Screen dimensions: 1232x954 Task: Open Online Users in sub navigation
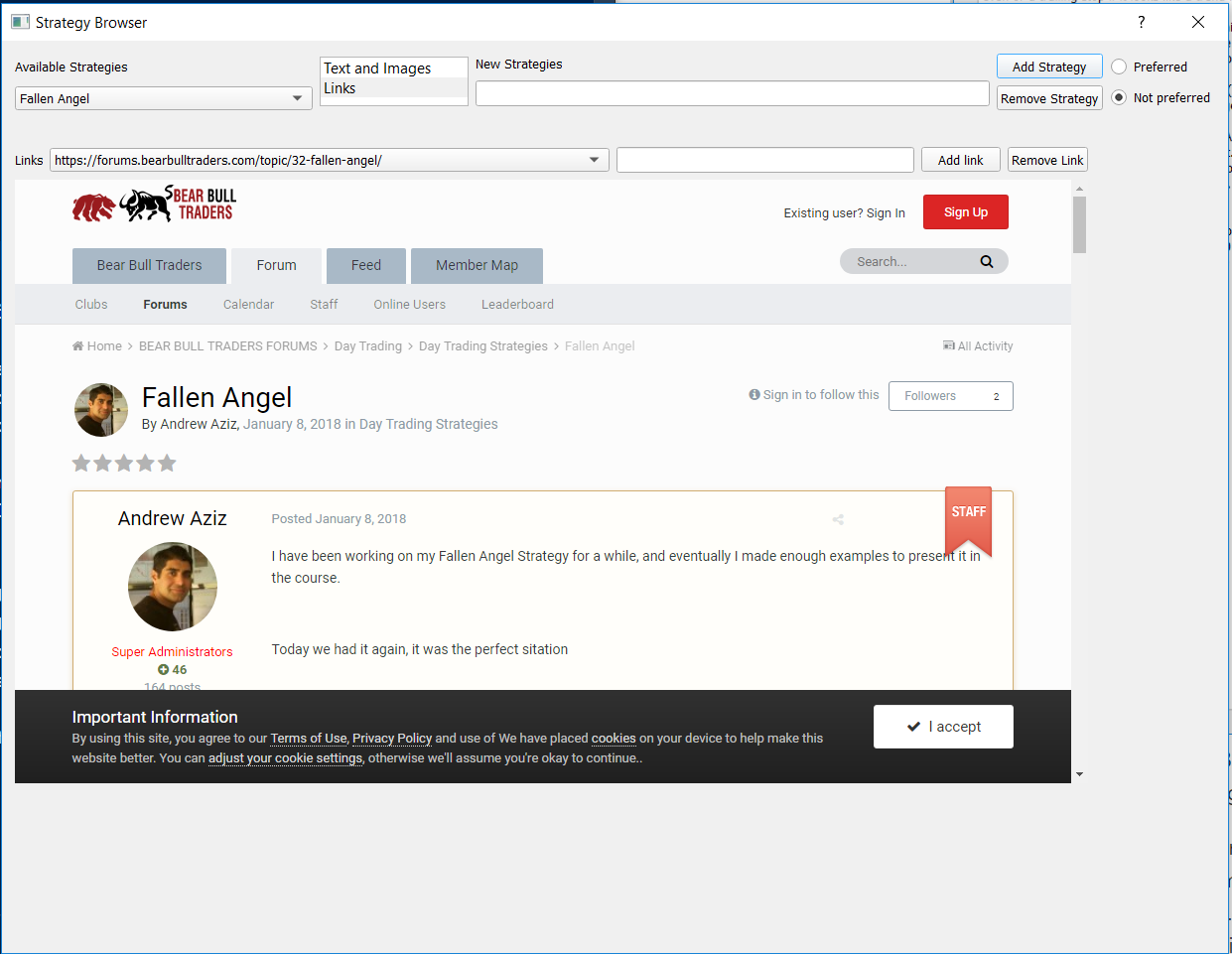409,305
